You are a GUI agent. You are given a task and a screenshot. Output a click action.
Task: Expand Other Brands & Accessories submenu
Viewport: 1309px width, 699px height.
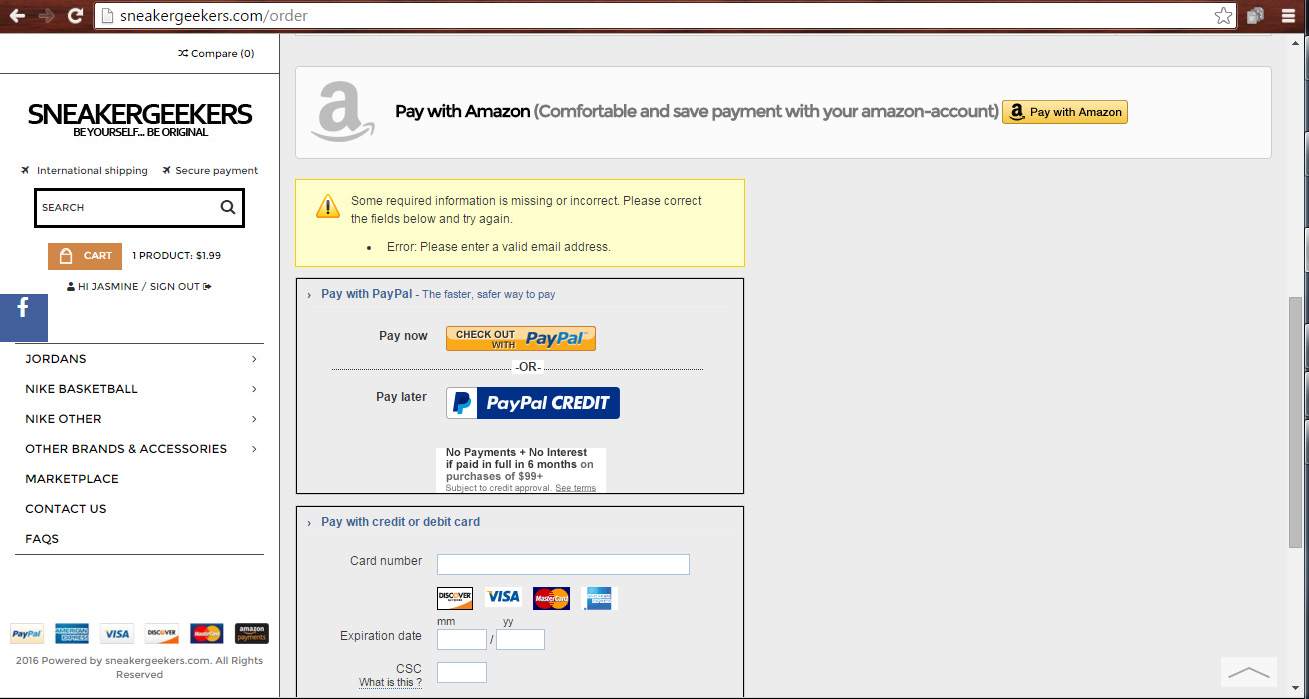coord(254,449)
